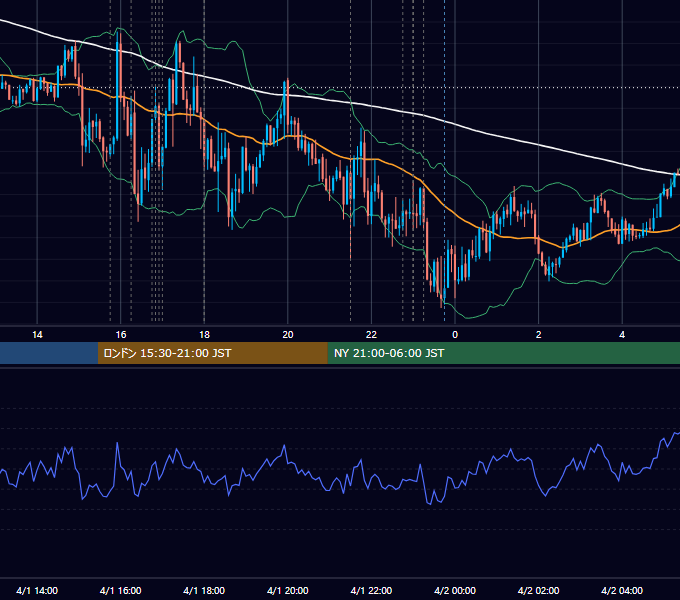
Task: Click the 2 hour label on the price chart axis
Action: [539, 335]
